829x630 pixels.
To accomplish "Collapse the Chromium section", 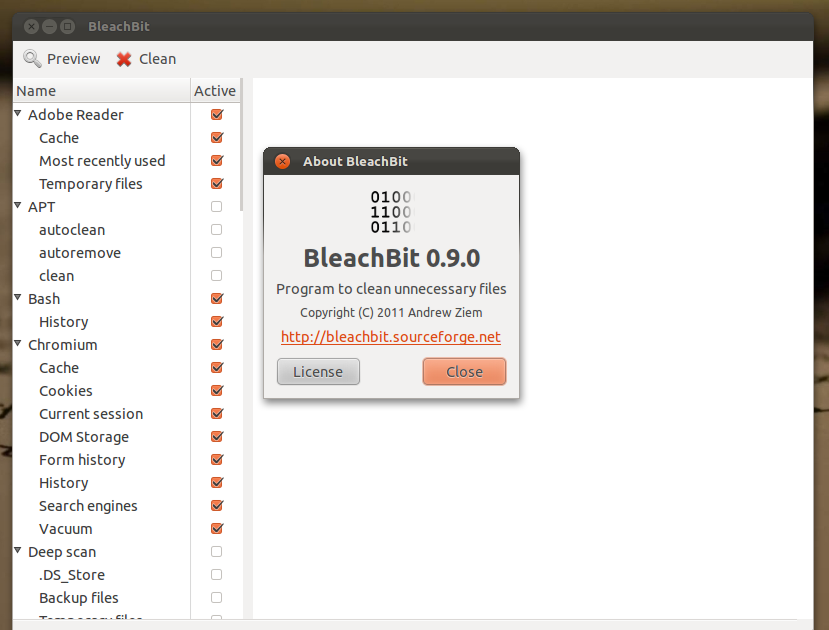I will (x=17, y=344).
